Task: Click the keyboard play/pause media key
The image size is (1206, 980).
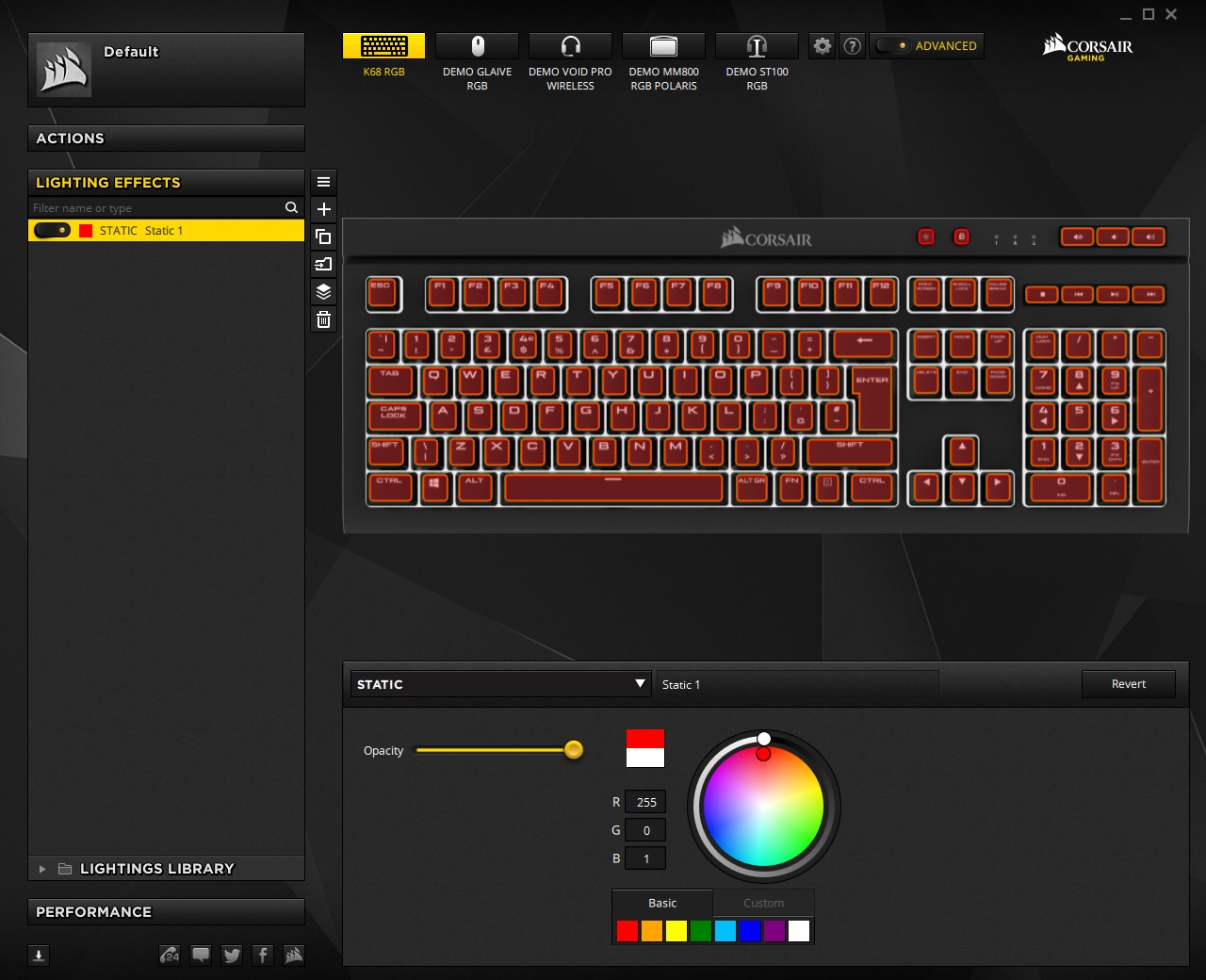Action: (1114, 295)
